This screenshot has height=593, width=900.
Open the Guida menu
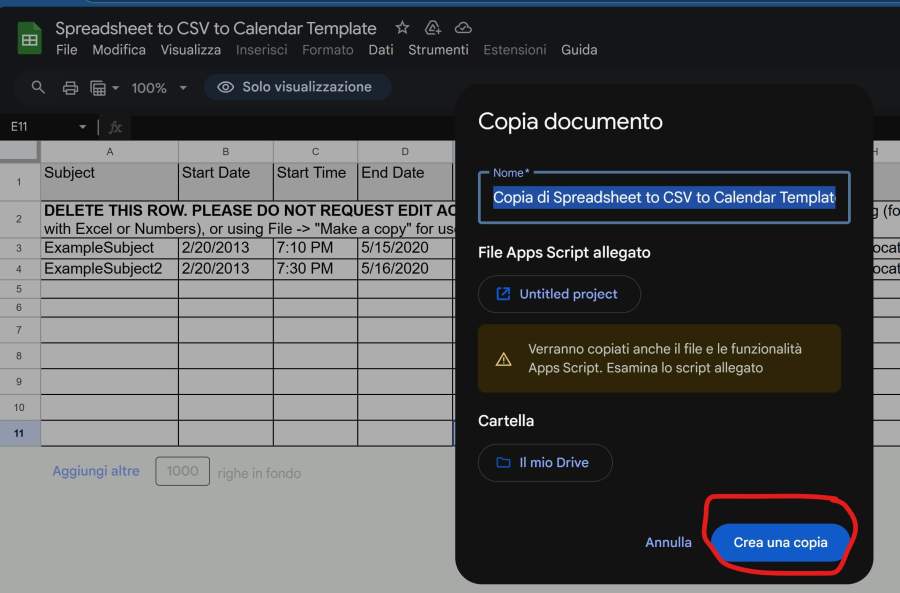[x=579, y=50]
